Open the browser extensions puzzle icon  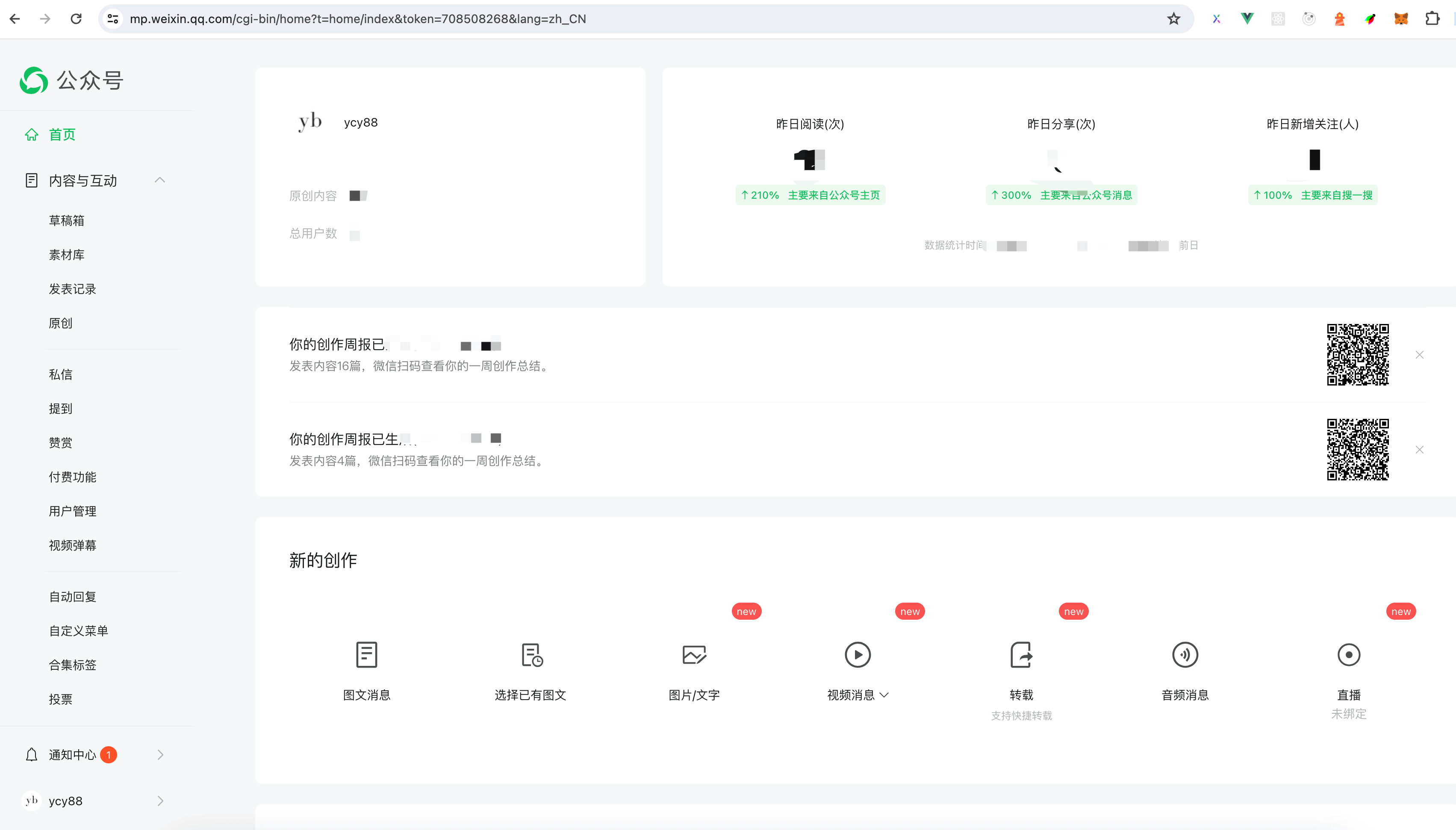point(1432,19)
